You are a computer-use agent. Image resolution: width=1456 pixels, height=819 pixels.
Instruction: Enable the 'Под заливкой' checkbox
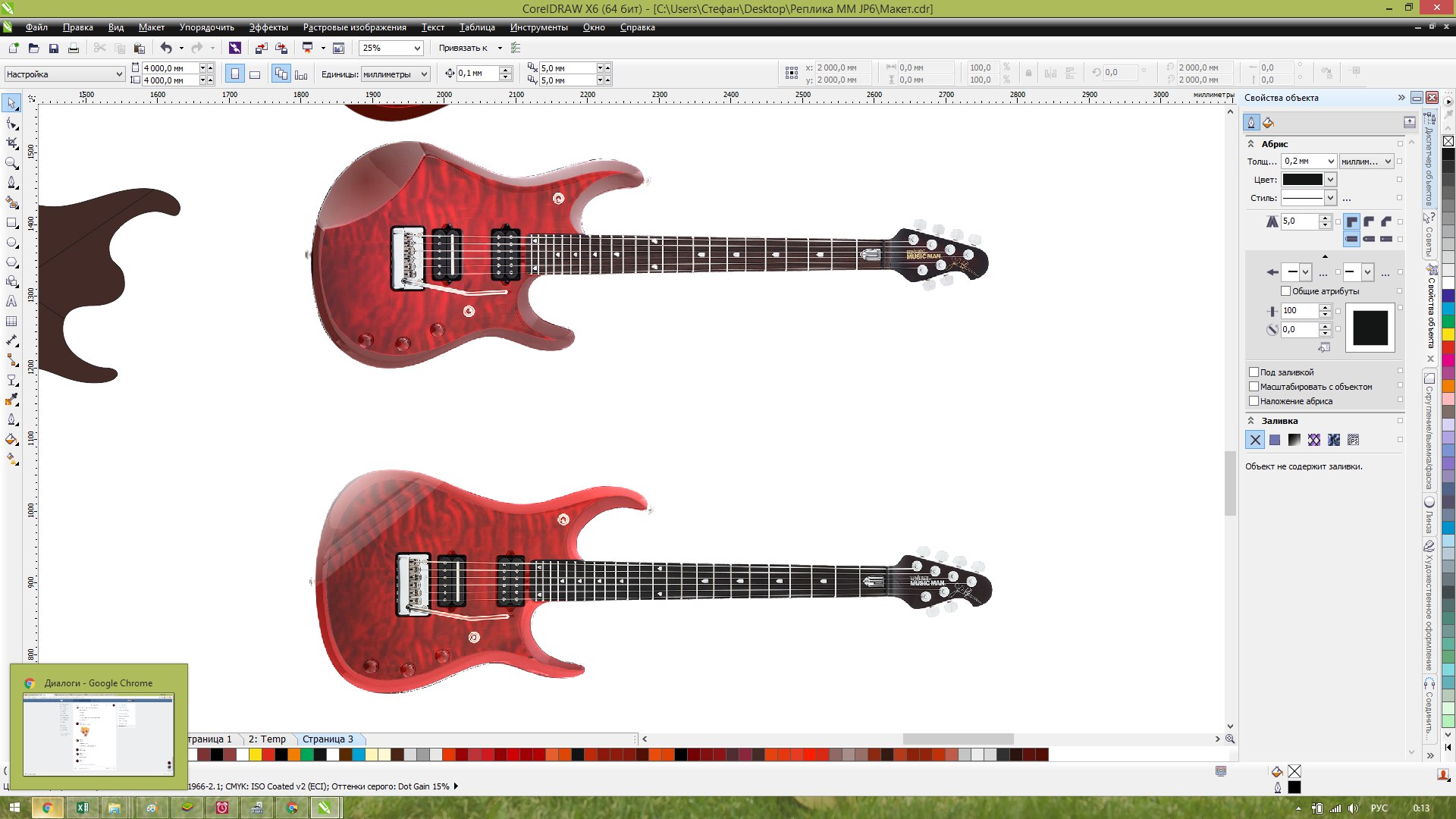tap(1254, 372)
